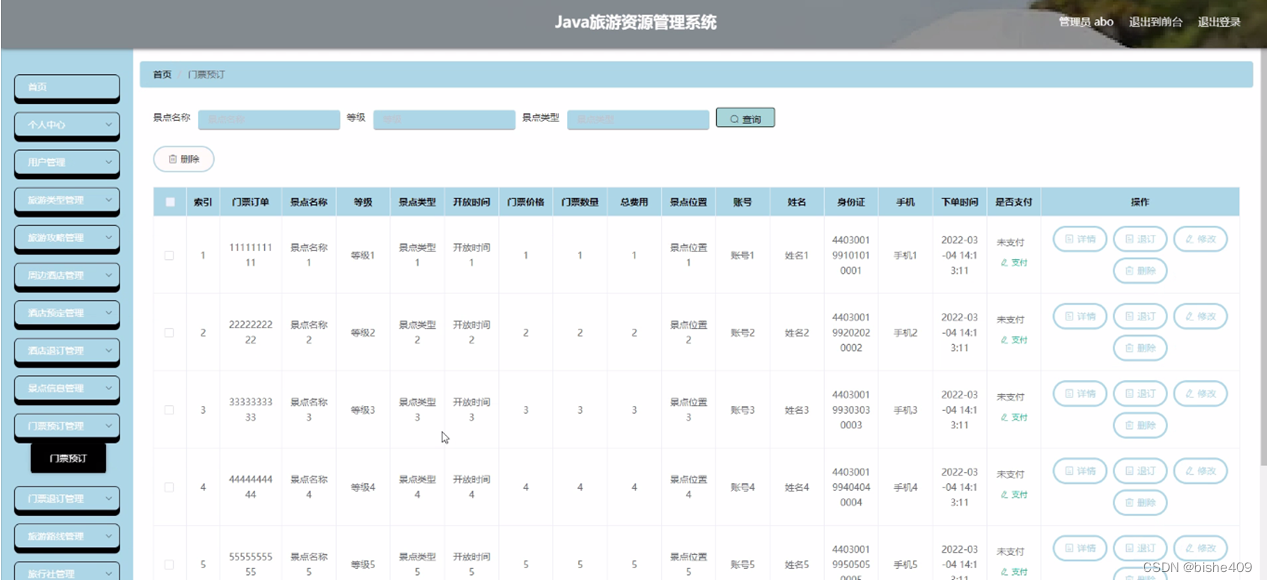This screenshot has width=1267, height=582.
Task: Open 详情 for 景点名称4 row
Action: 1080,471
